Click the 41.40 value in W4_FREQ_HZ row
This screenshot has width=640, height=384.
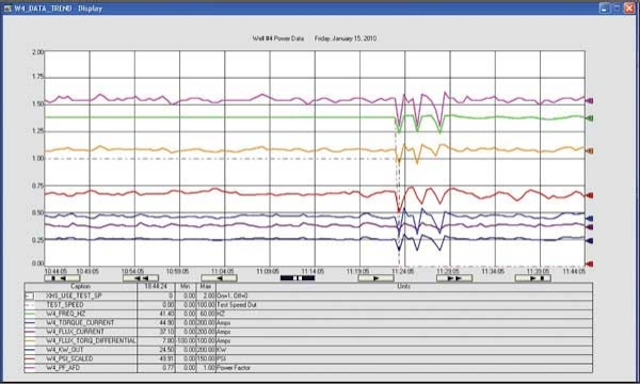pos(167,314)
